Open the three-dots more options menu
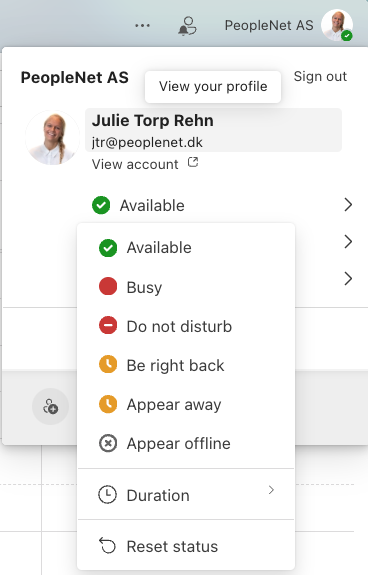This screenshot has width=368, height=575. point(142,26)
